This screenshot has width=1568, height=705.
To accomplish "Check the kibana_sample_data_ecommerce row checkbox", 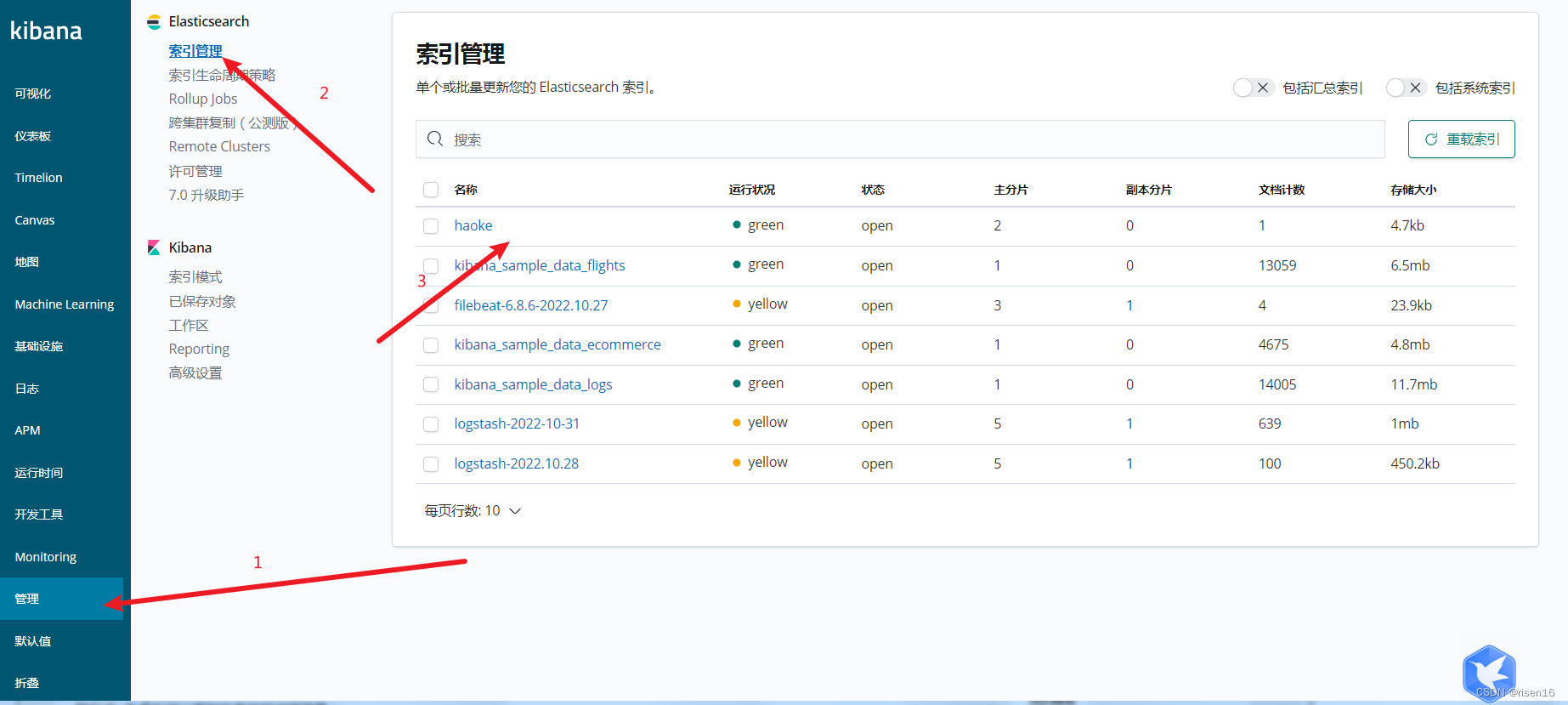I will point(431,345).
